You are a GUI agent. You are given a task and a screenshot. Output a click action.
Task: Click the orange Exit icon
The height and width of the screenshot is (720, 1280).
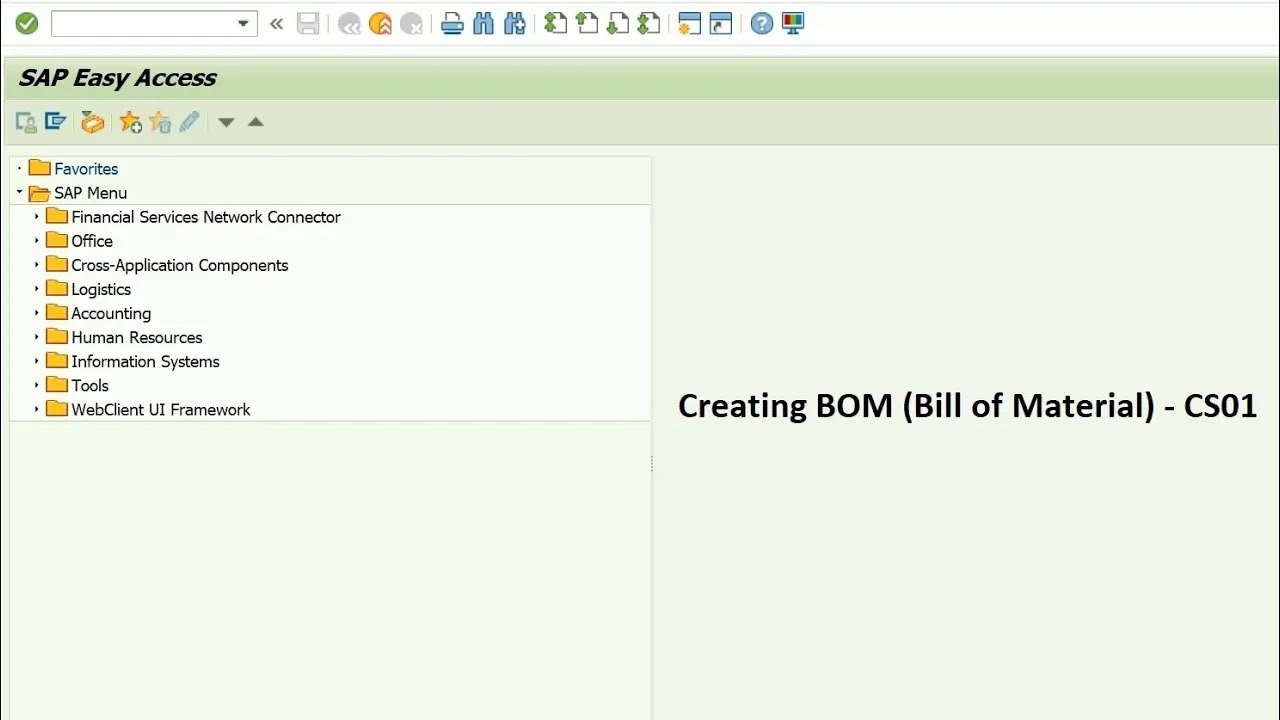coord(380,24)
